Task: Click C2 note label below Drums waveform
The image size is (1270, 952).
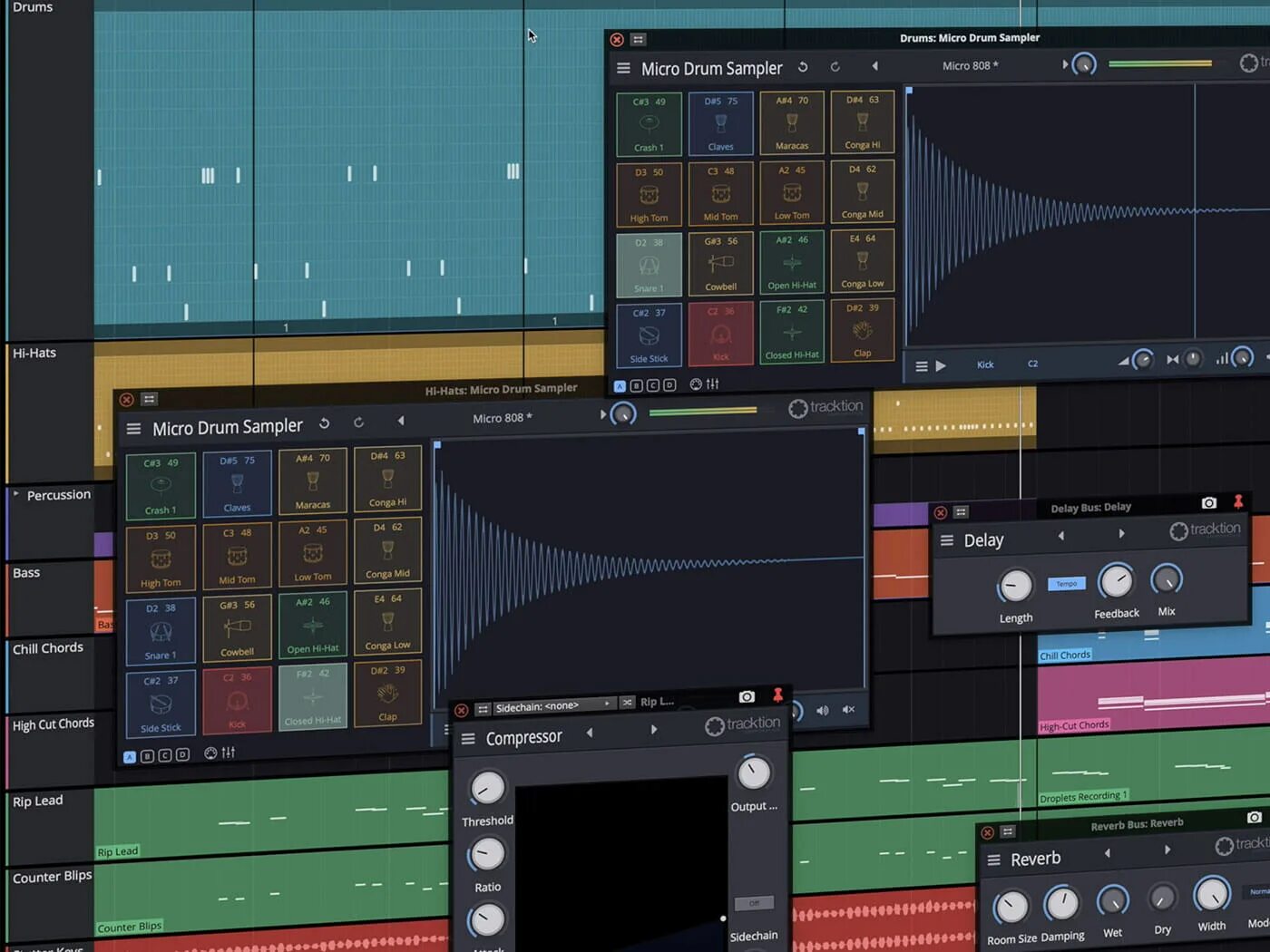Action: click(x=1032, y=364)
